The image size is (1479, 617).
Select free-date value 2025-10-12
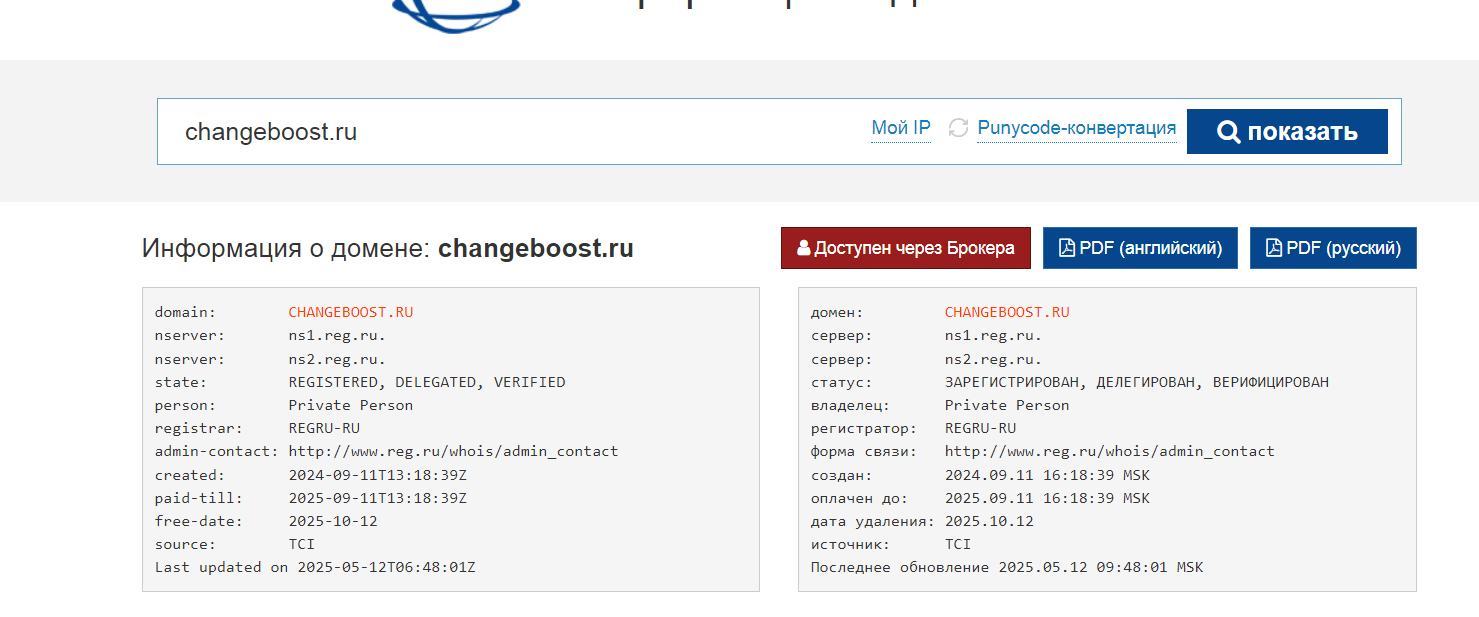[x=333, y=521]
